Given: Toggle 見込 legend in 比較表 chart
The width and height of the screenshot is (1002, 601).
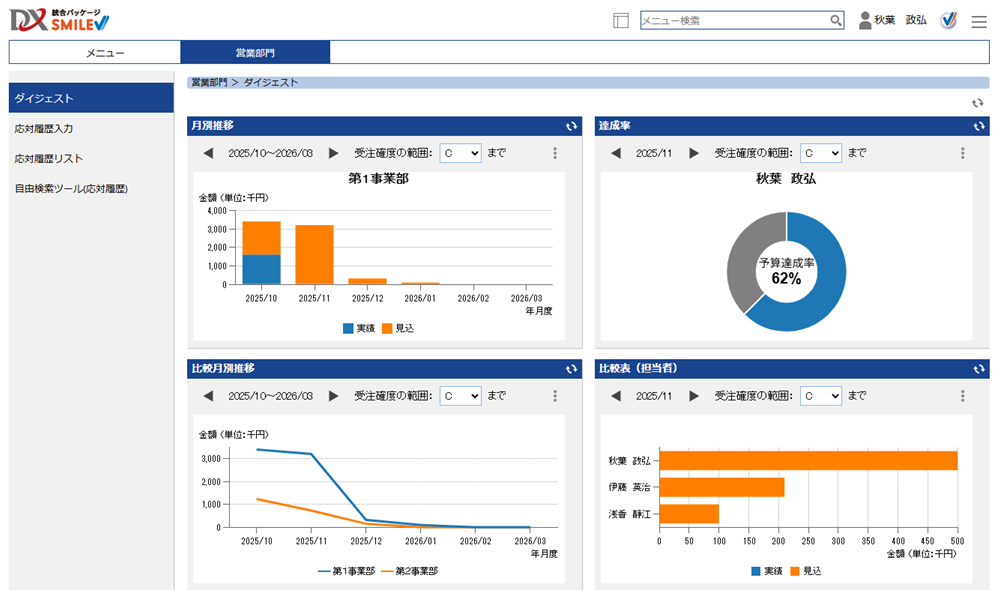Looking at the screenshot, I should pyautogui.click(x=806, y=571).
